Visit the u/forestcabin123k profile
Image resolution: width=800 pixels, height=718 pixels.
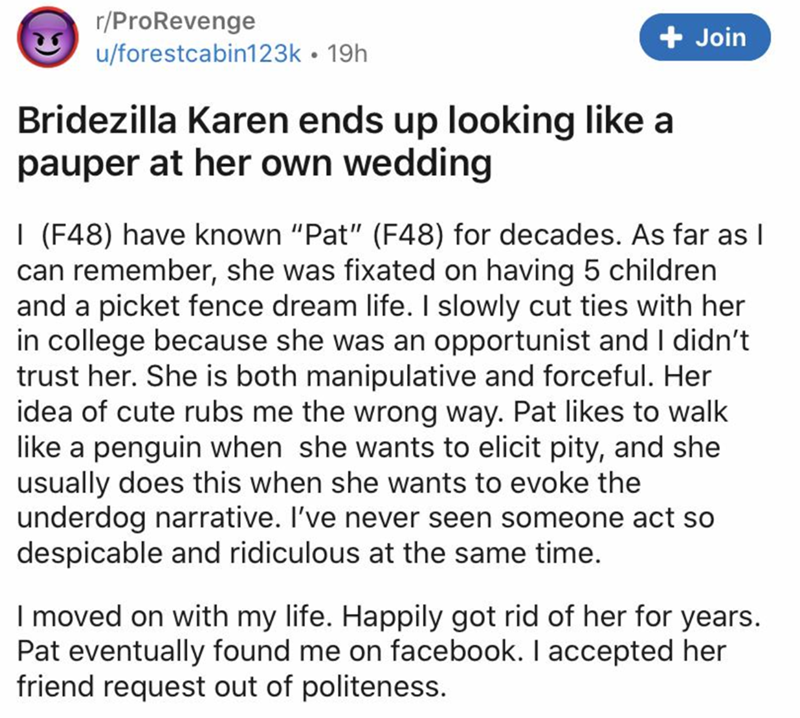pos(193,54)
